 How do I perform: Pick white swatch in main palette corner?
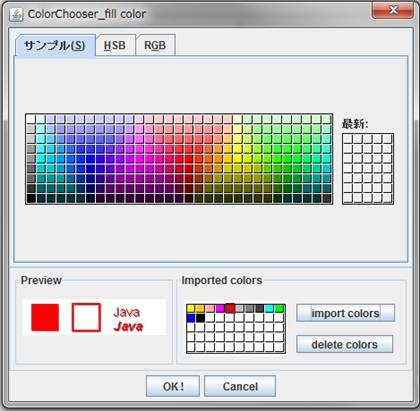click(x=31, y=119)
